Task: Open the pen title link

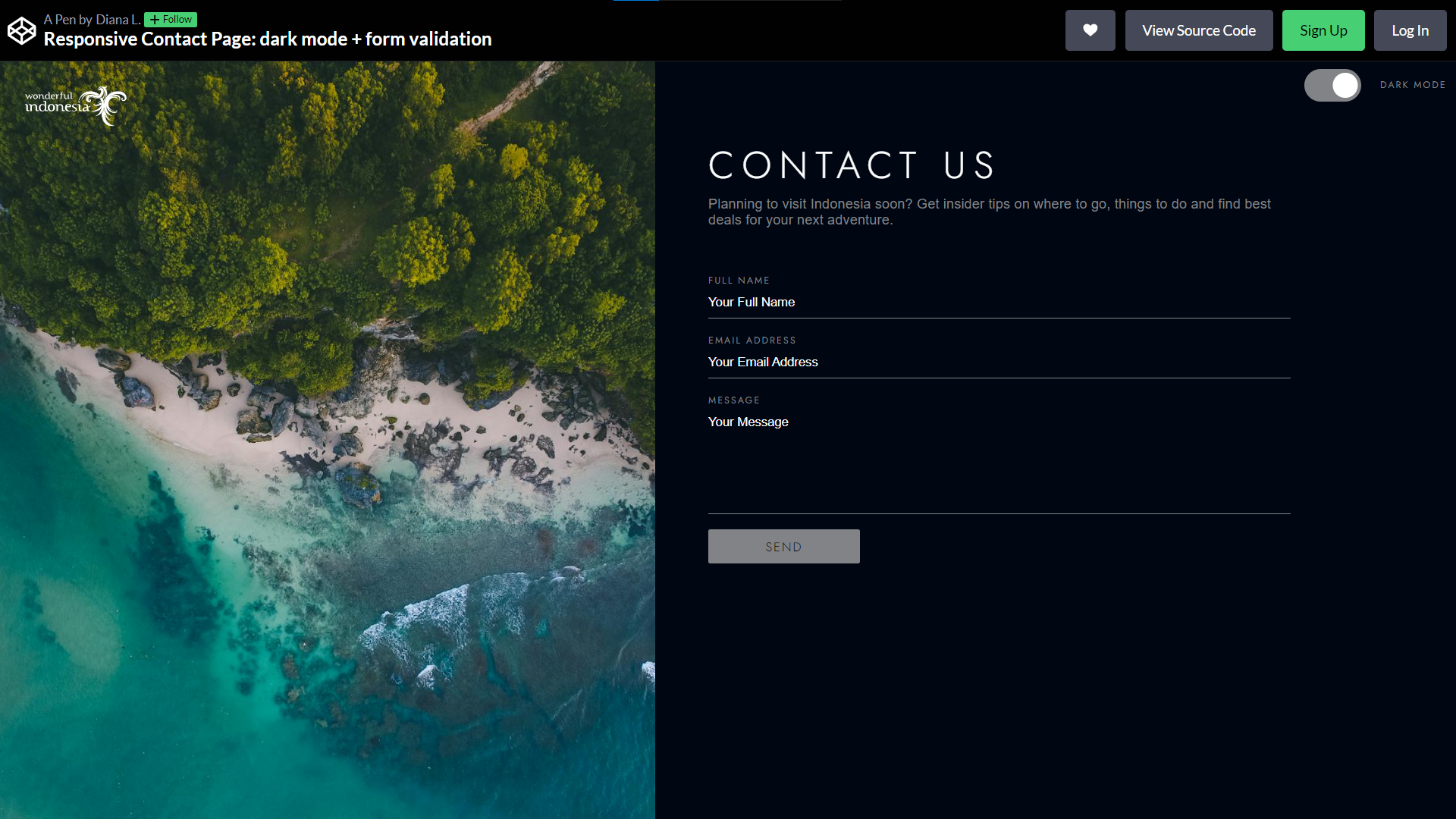Action: pyautogui.click(x=266, y=39)
